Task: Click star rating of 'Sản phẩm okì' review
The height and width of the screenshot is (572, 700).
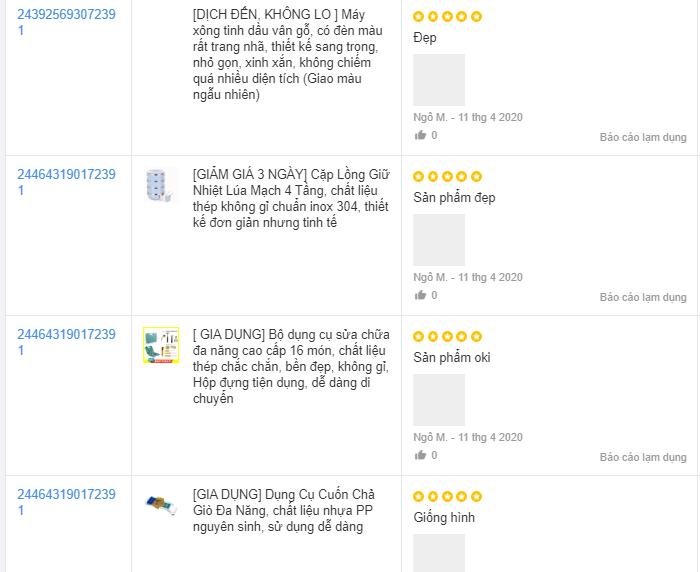Action: click(447, 336)
